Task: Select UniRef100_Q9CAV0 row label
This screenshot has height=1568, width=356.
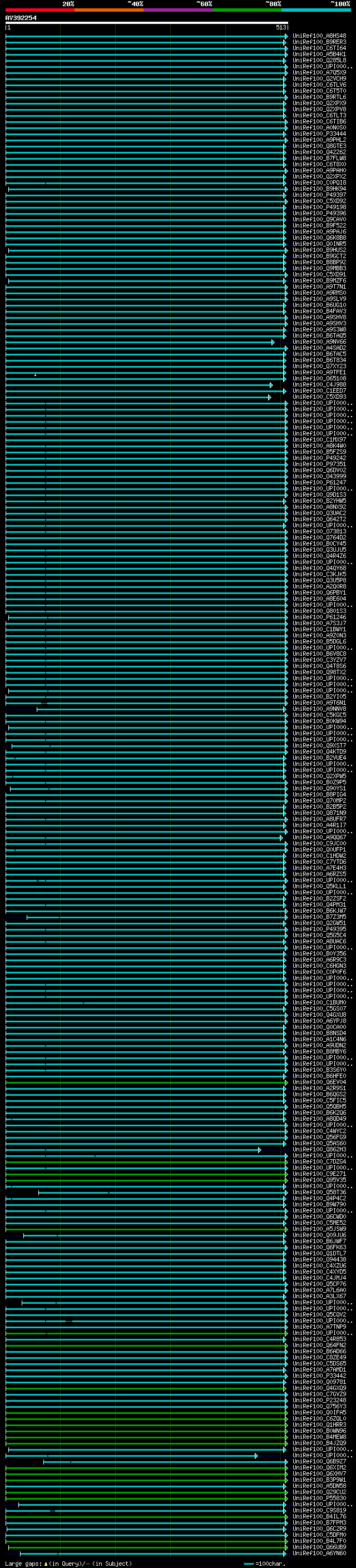Action: [x=319, y=219]
